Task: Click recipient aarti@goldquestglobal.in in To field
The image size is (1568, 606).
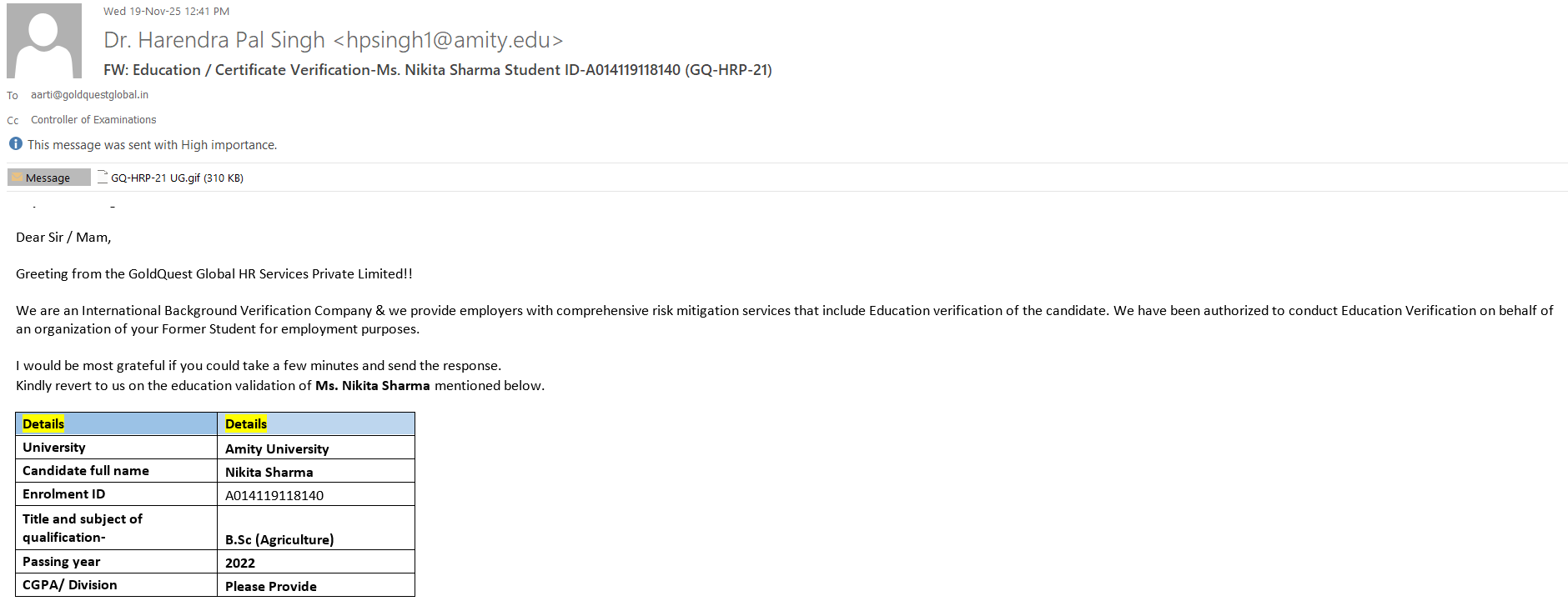Action: (89, 95)
